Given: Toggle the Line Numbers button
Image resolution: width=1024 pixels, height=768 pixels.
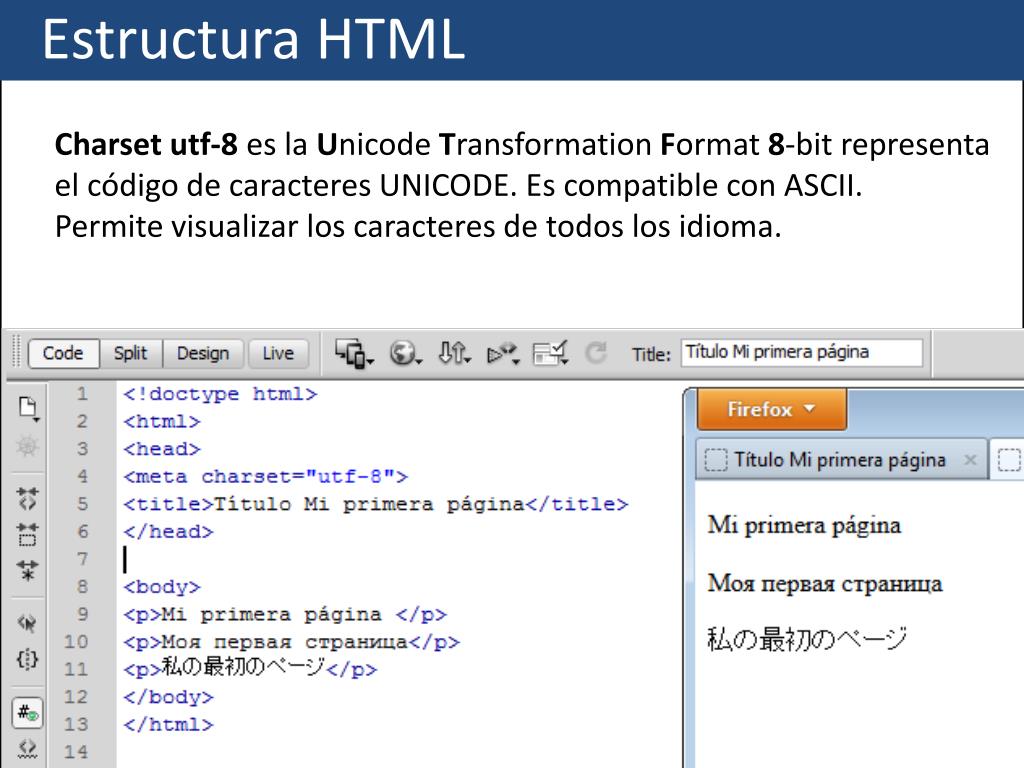Looking at the screenshot, I should click(x=28, y=713).
